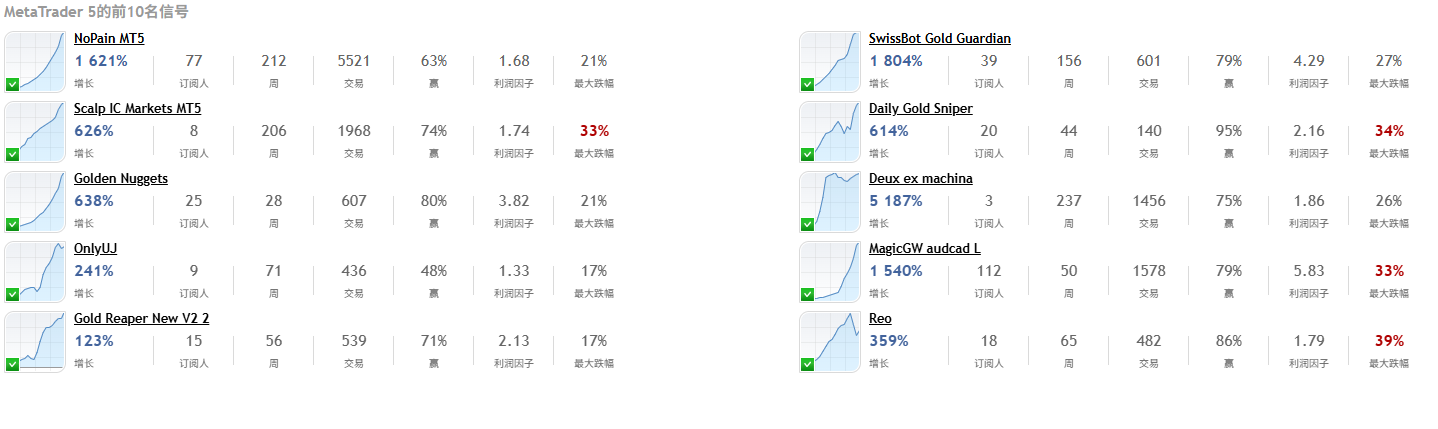Open Golden Nuggets signal page
This screenshot has height=429, width=1438.
(121, 179)
